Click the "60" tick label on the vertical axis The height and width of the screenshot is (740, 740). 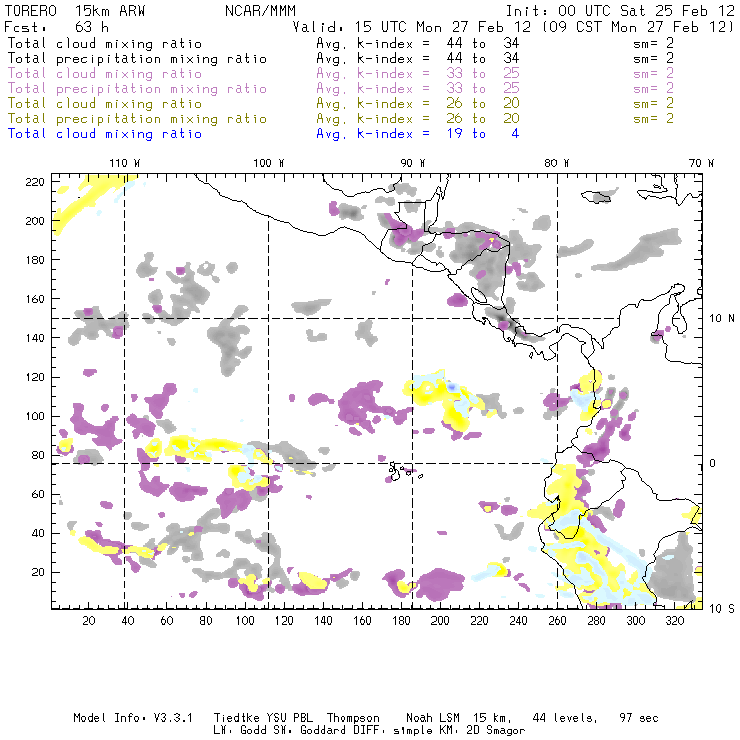38,494
